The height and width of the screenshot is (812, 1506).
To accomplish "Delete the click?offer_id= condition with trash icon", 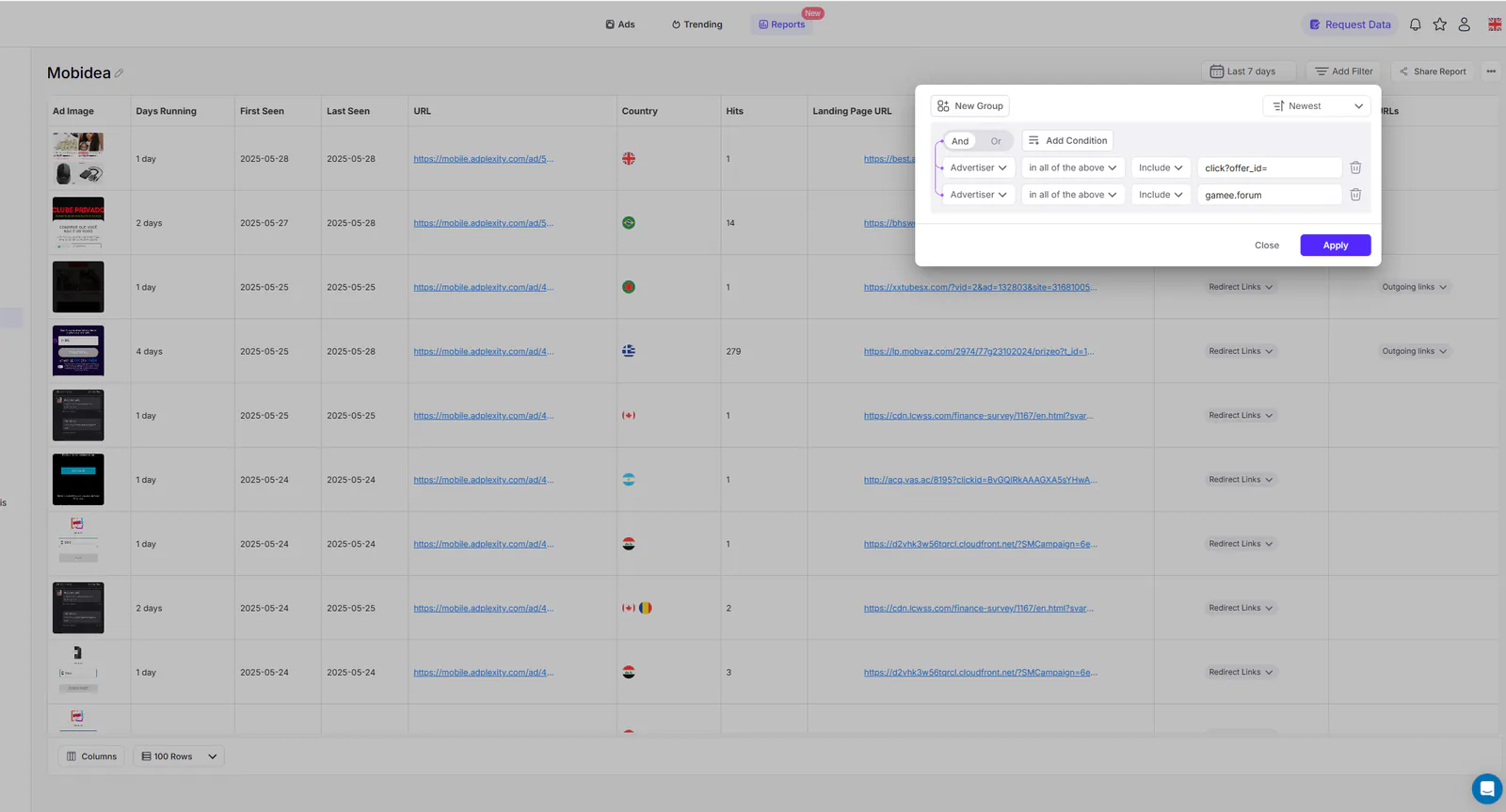I will coord(1355,167).
